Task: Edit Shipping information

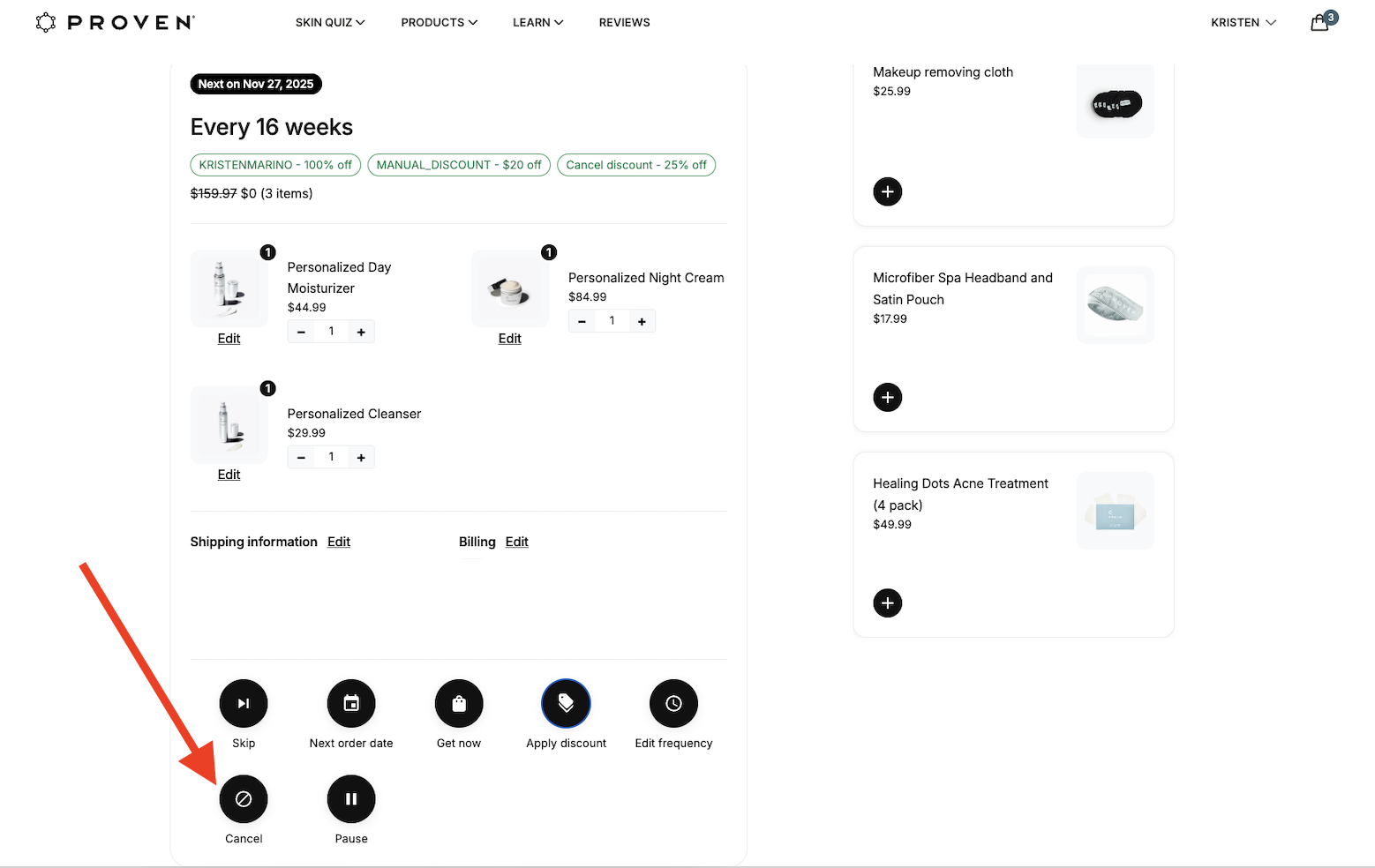Action: point(339,542)
